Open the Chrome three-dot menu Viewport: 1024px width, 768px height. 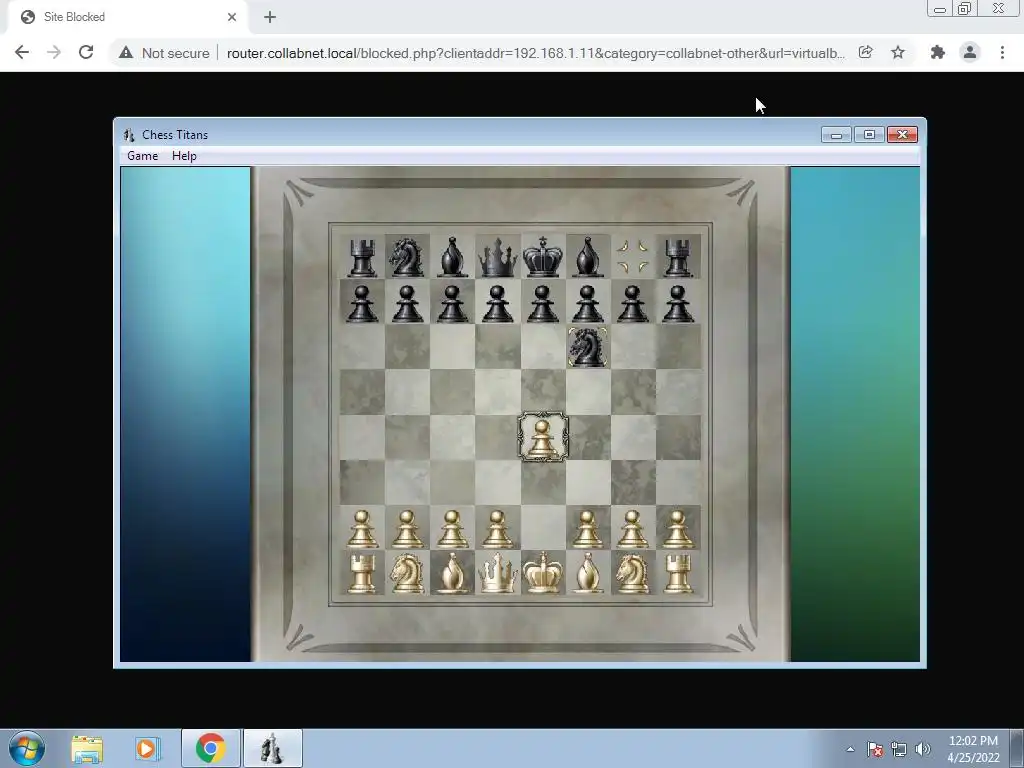coord(1002,52)
